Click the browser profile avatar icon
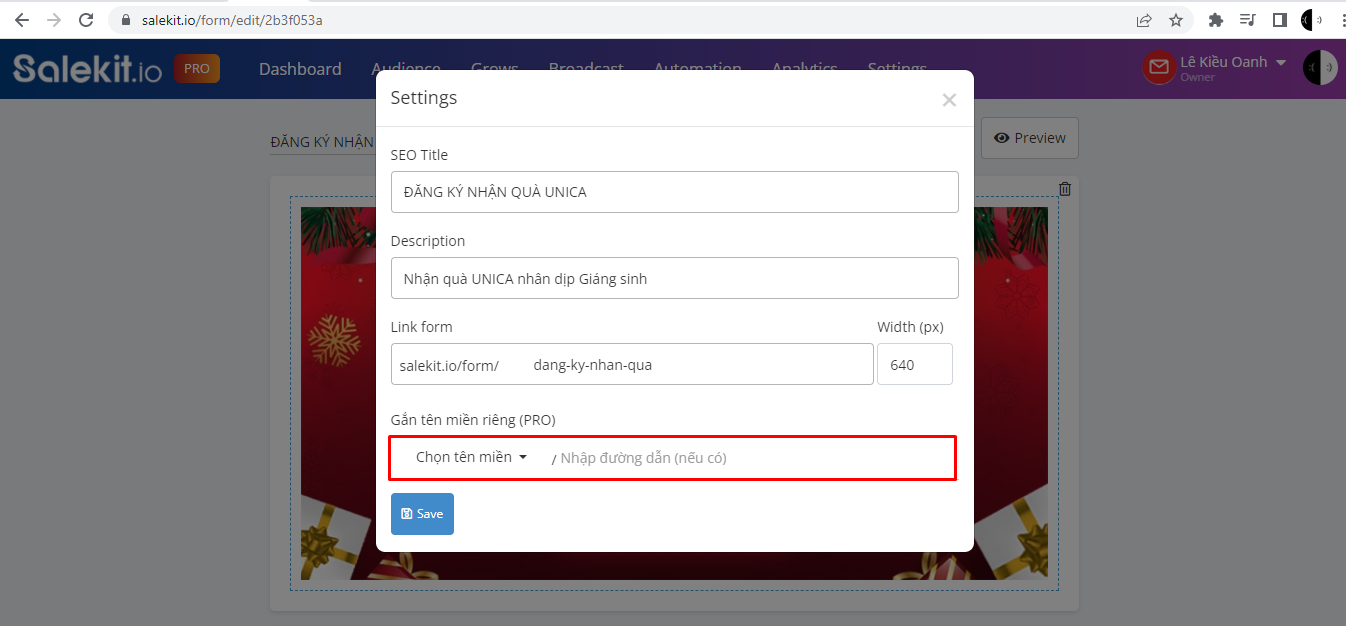This screenshot has width=1346, height=626. 1312,20
